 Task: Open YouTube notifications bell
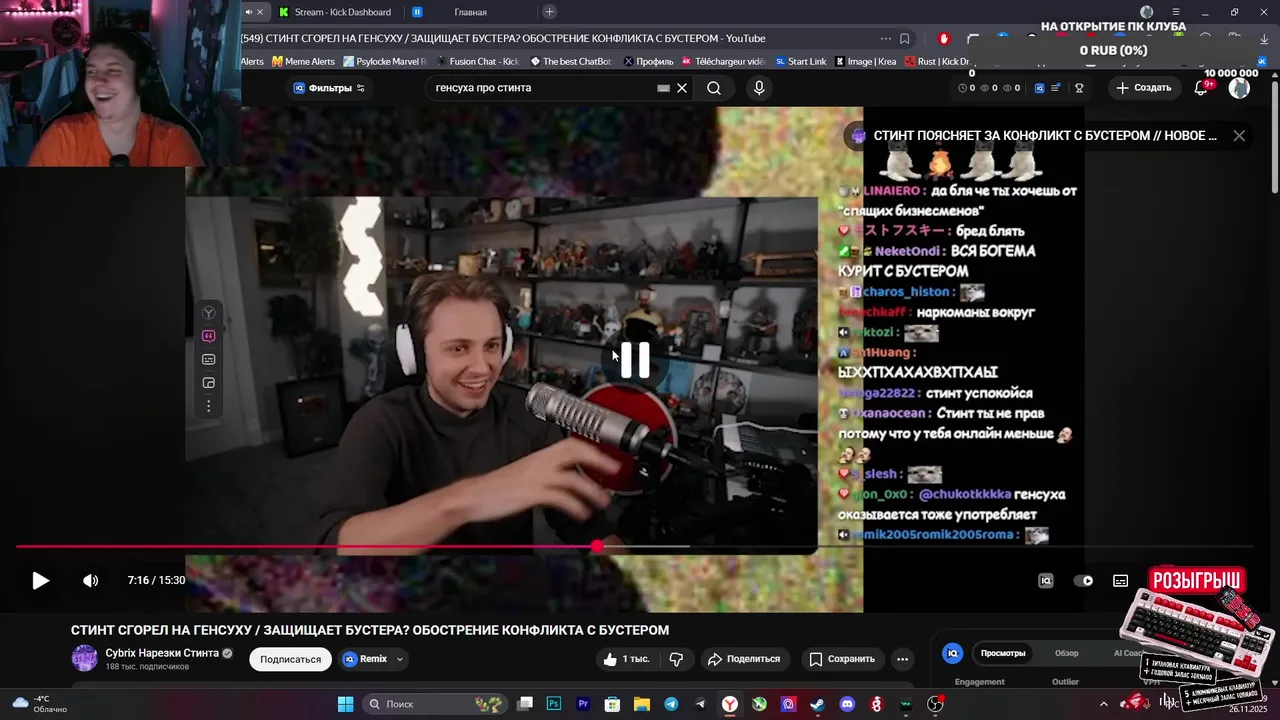coord(1201,88)
